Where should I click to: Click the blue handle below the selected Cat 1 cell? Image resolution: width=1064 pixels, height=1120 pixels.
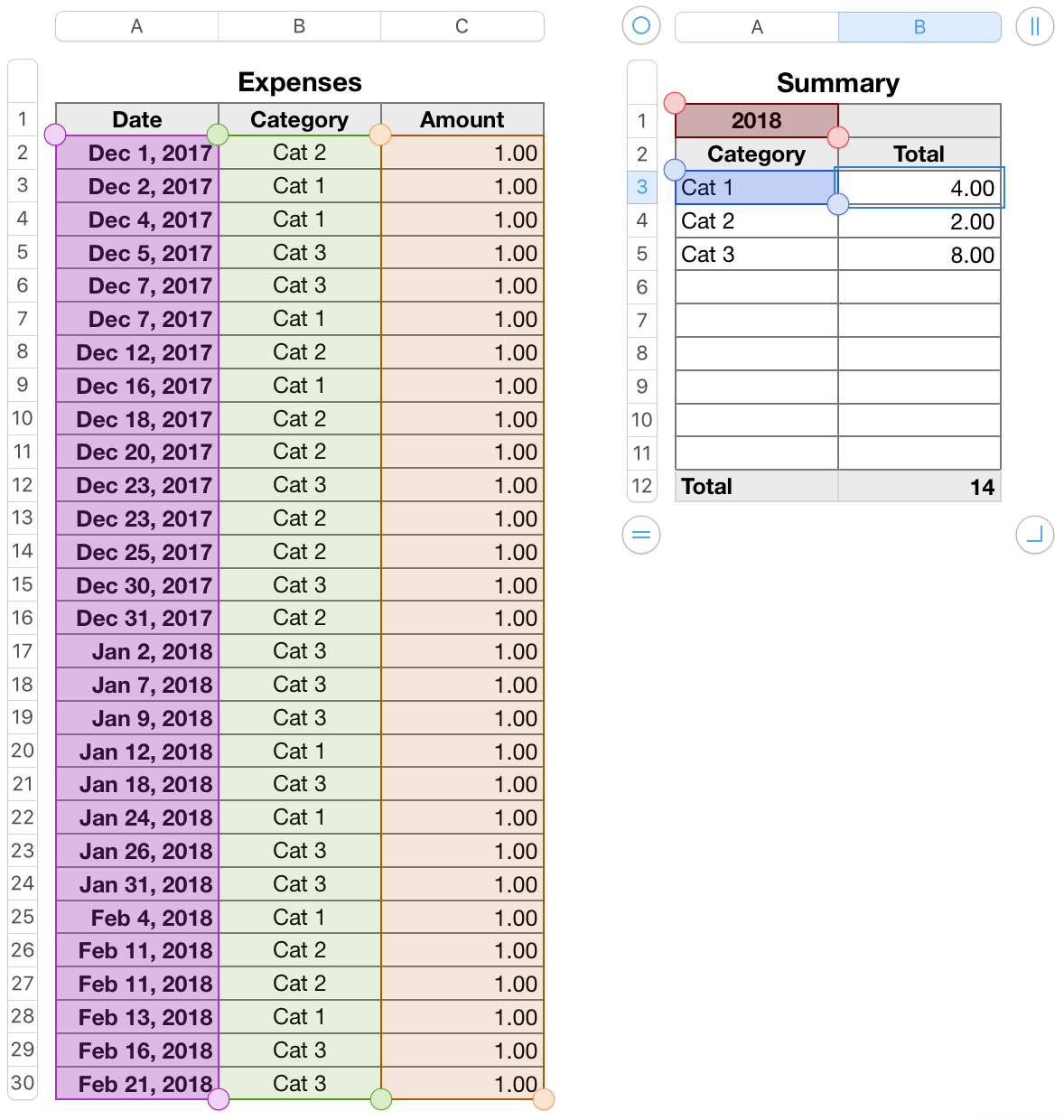click(838, 204)
